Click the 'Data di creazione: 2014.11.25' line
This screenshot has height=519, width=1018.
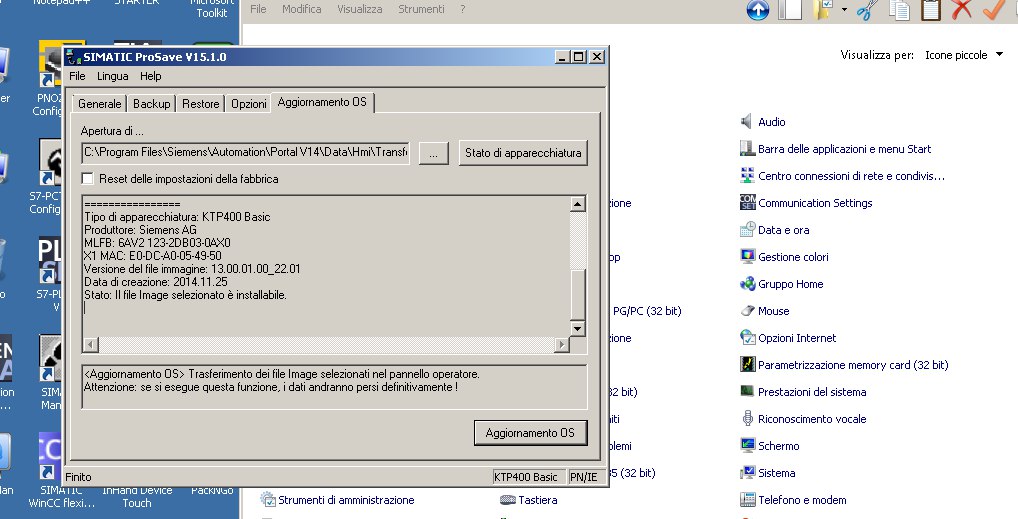click(156, 281)
